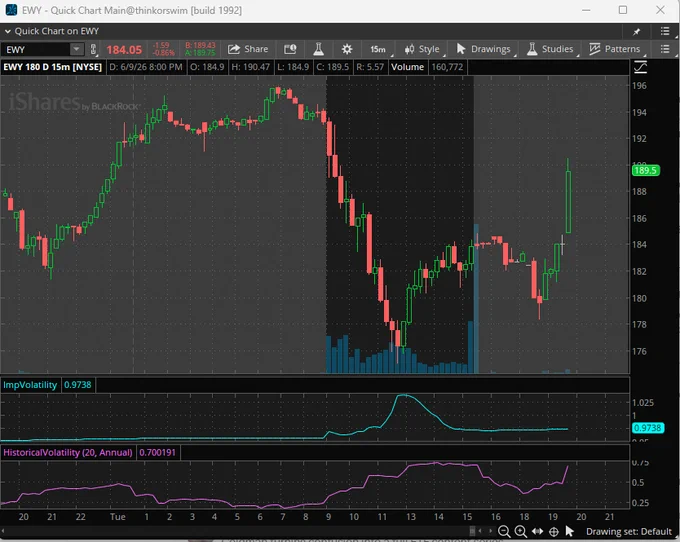680x542 pixels.
Task: Click the horizontal scrollbar thumb
Action: [473, 531]
